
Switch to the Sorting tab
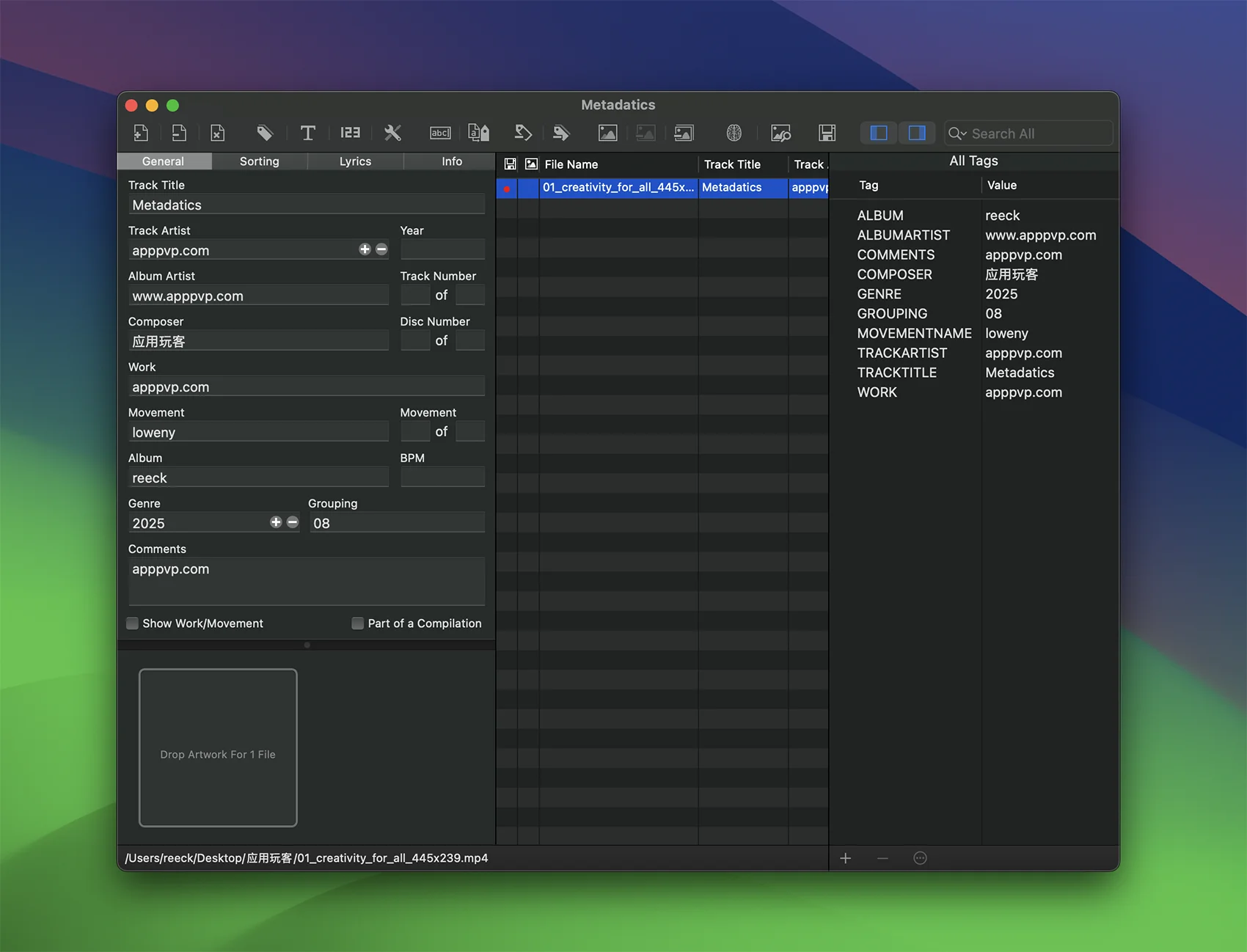click(260, 161)
